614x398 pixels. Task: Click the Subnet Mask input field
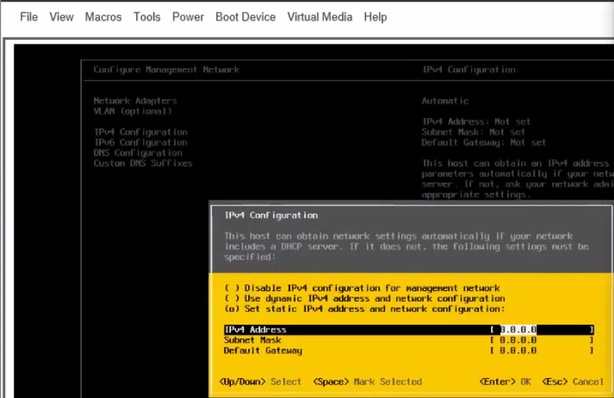point(542,340)
